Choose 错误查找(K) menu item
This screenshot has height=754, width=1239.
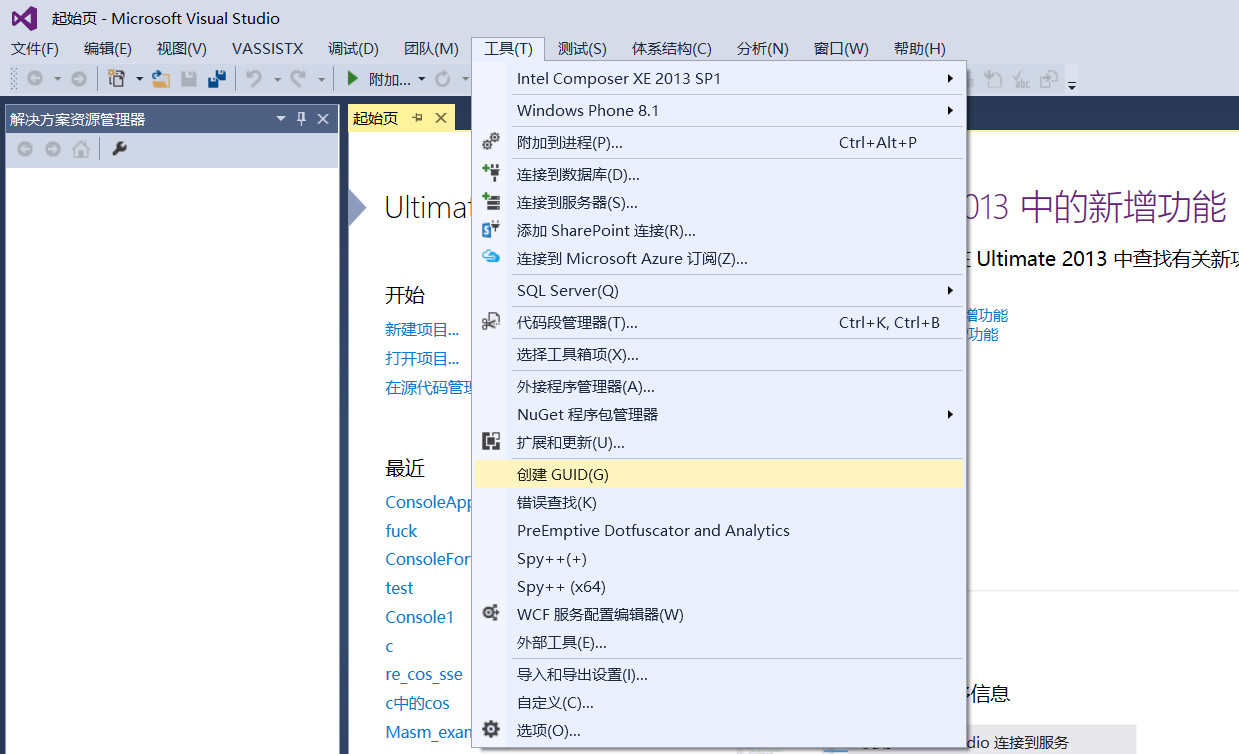720,502
